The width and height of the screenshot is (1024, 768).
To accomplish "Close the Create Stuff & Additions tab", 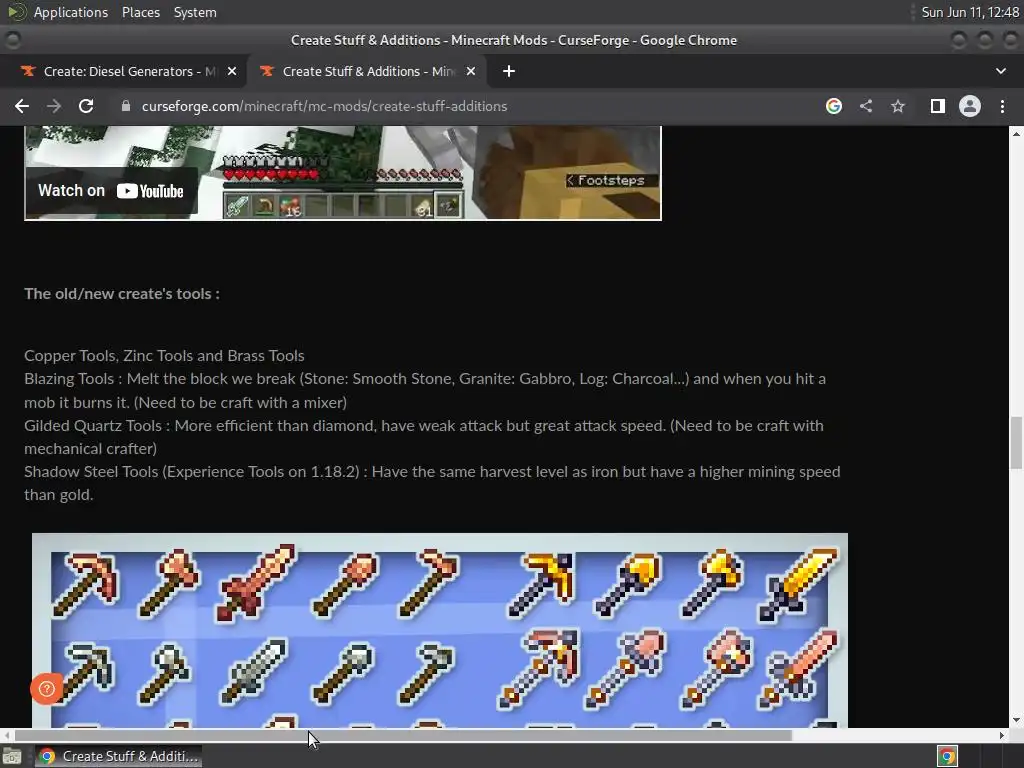I will [x=471, y=71].
